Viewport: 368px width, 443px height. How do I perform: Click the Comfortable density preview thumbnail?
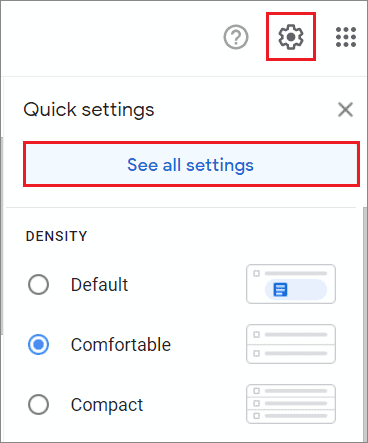(x=291, y=344)
